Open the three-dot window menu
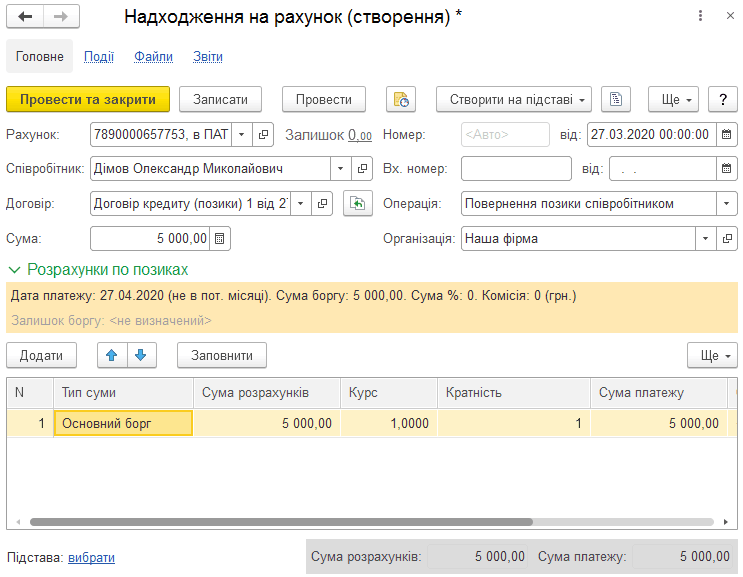 click(700, 16)
